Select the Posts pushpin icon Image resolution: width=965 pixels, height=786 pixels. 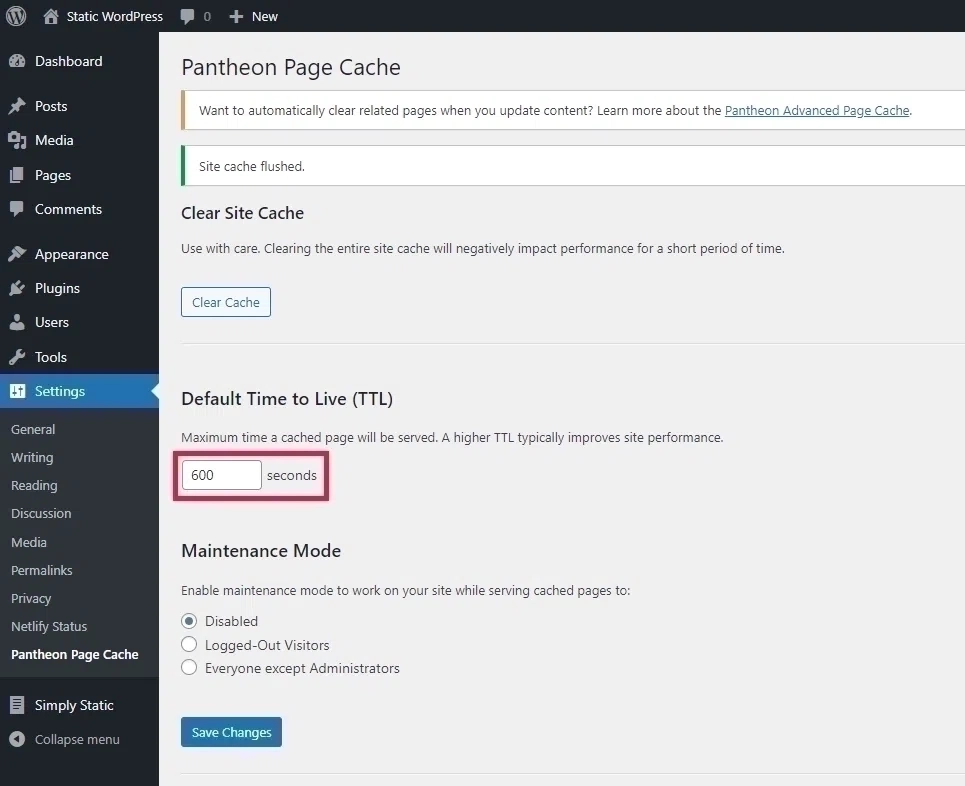[x=16, y=106]
